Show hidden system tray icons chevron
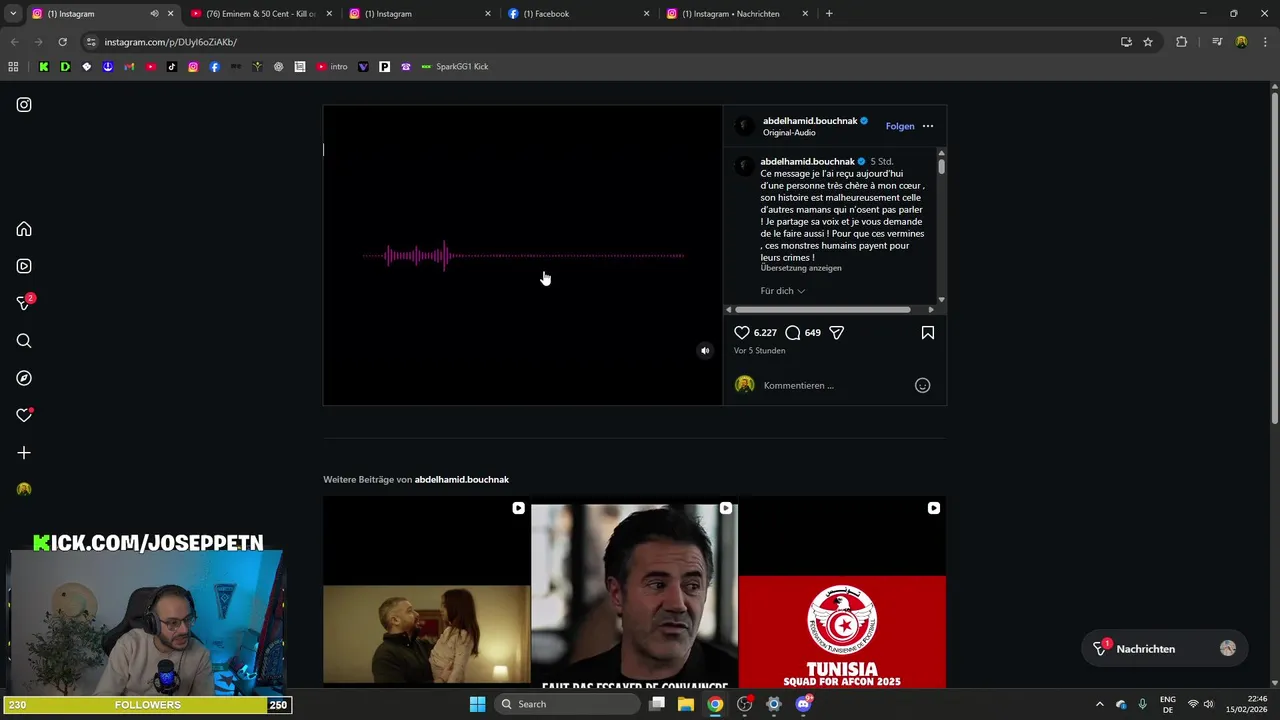 [1100, 704]
